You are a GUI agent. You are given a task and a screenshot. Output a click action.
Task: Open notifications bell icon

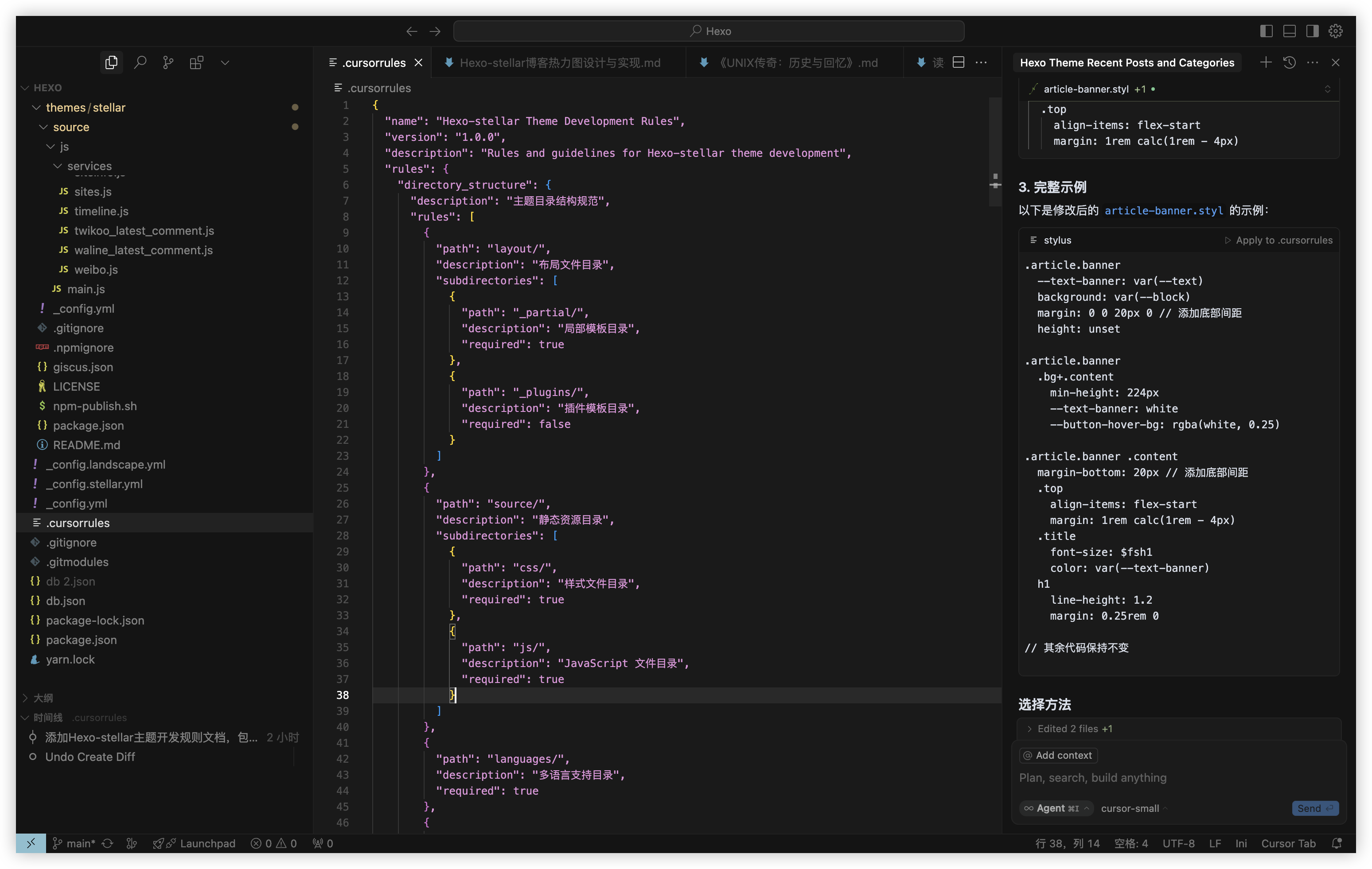(x=1336, y=843)
